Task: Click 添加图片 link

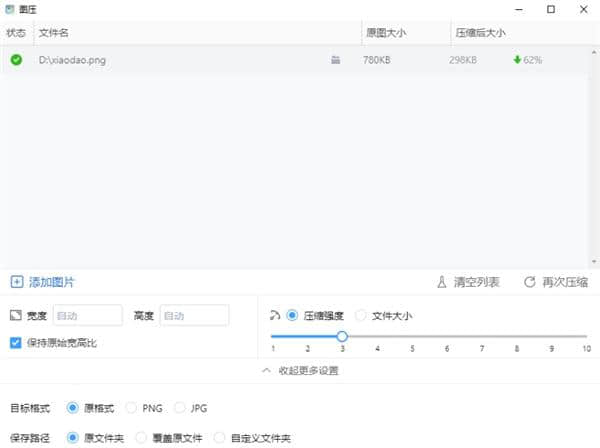Action: point(50,282)
